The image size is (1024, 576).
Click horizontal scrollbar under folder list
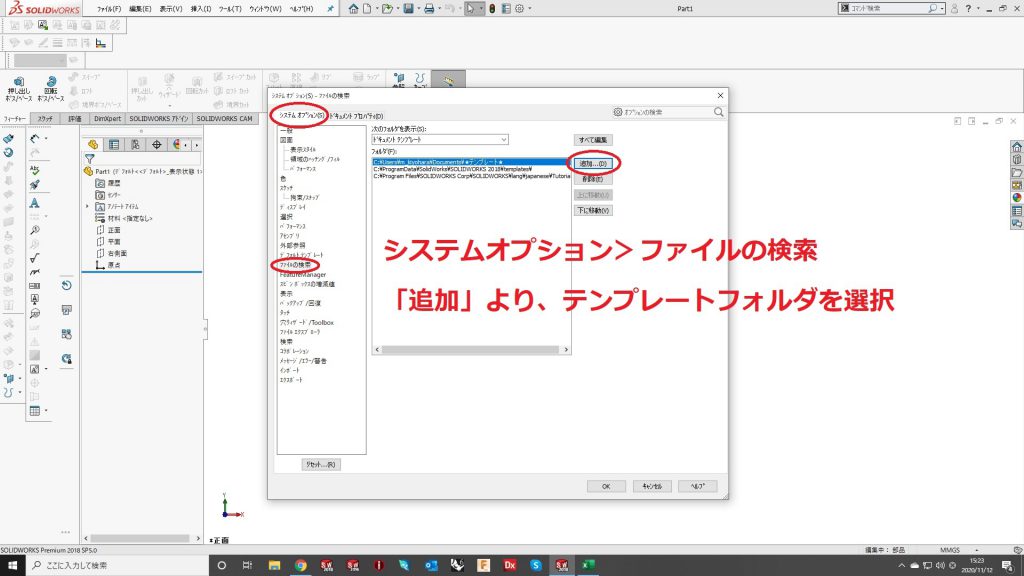471,350
